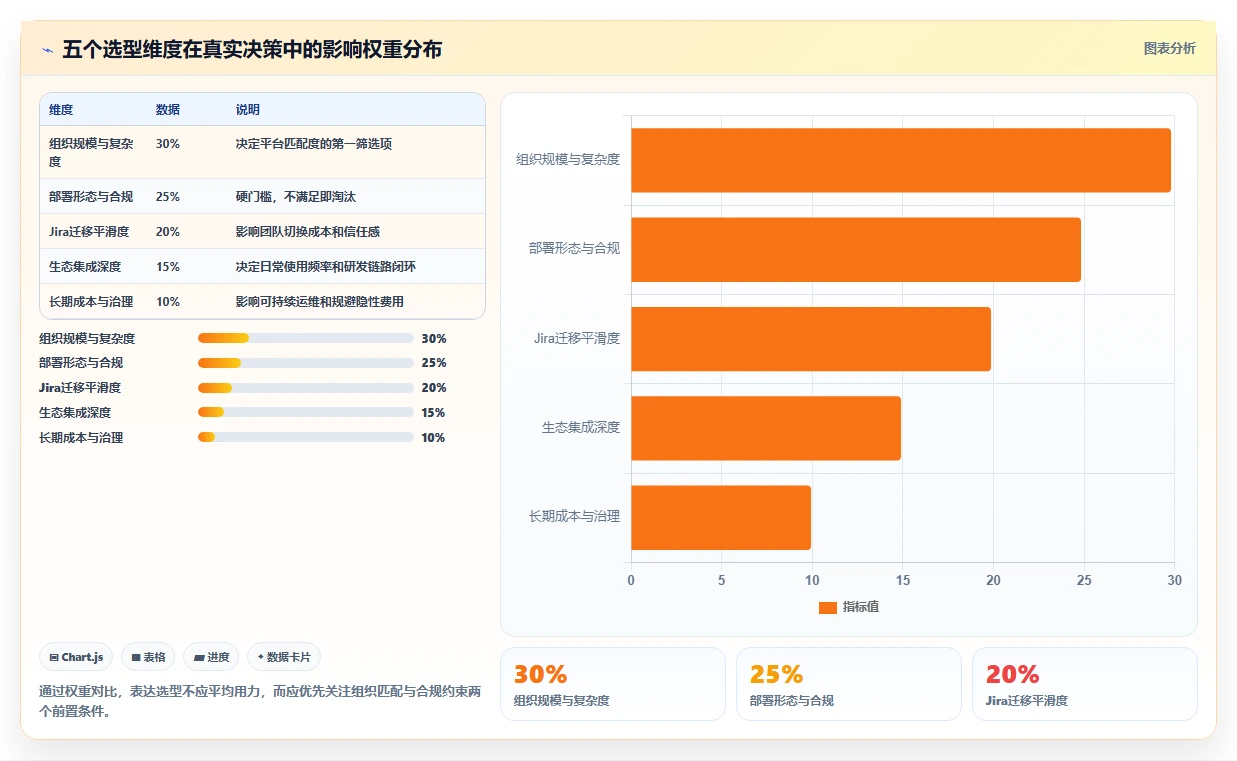The image size is (1237, 761).
Task: Click the 维度 column header
Action: pos(61,110)
